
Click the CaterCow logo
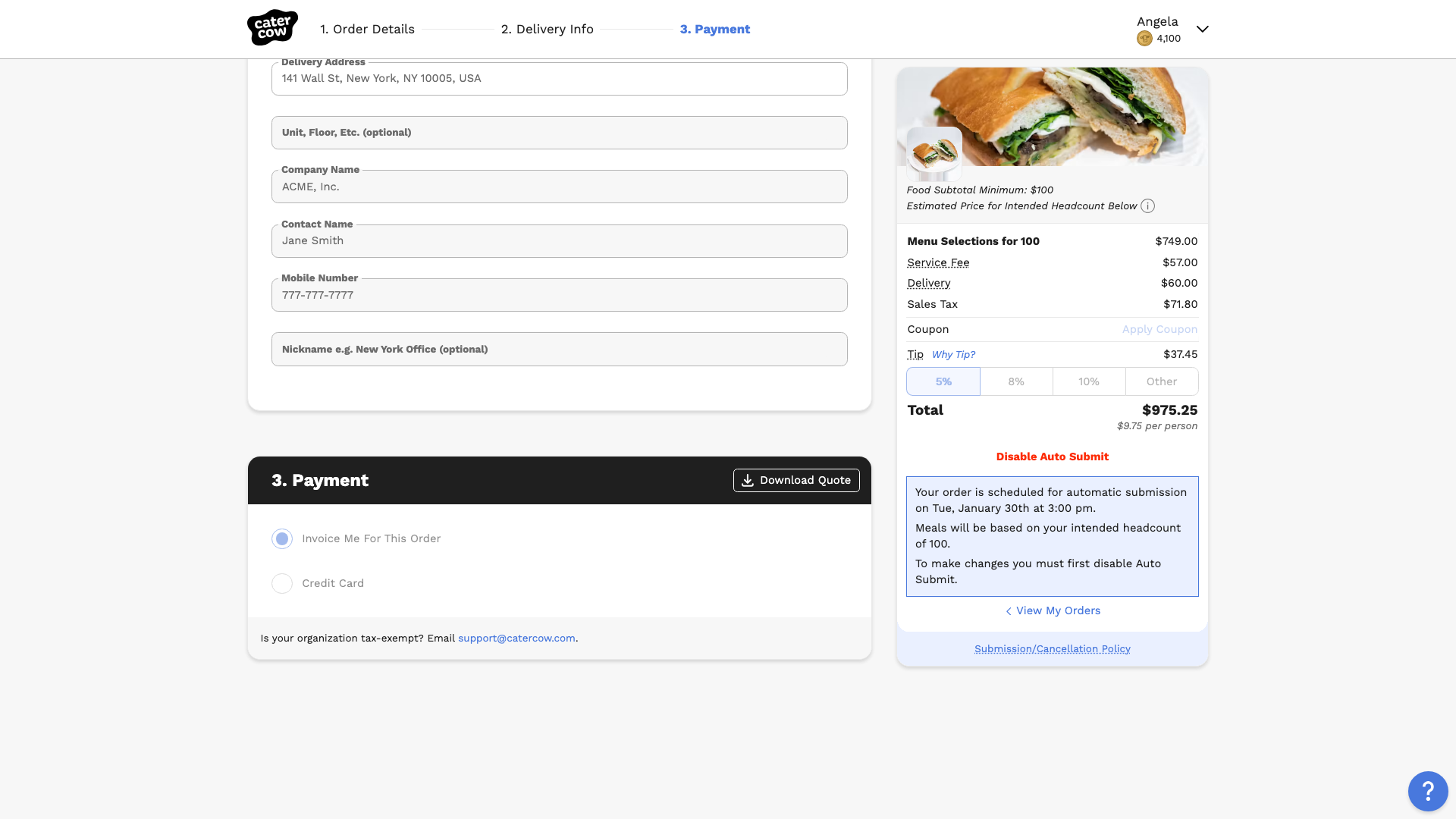coord(272,28)
